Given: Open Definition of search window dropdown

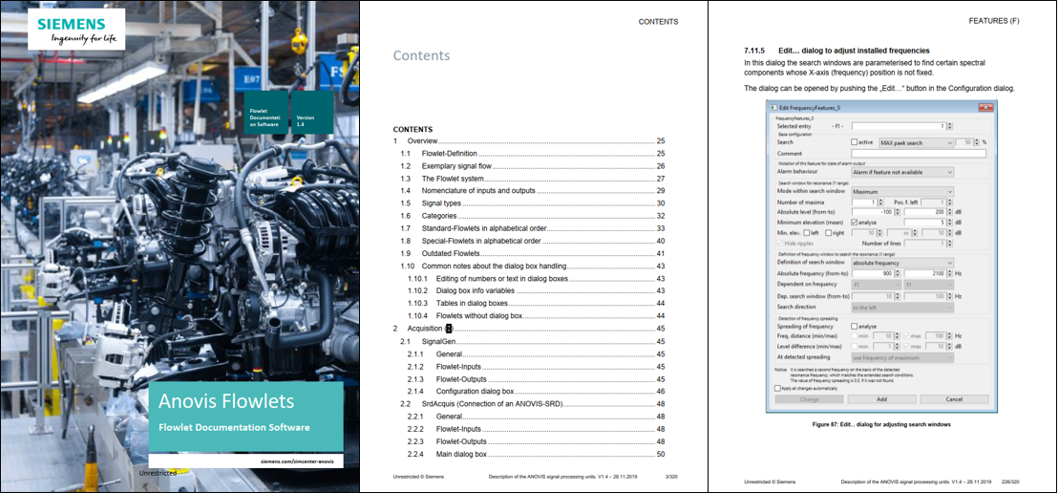Looking at the screenshot, I should [x=903, y=263].
